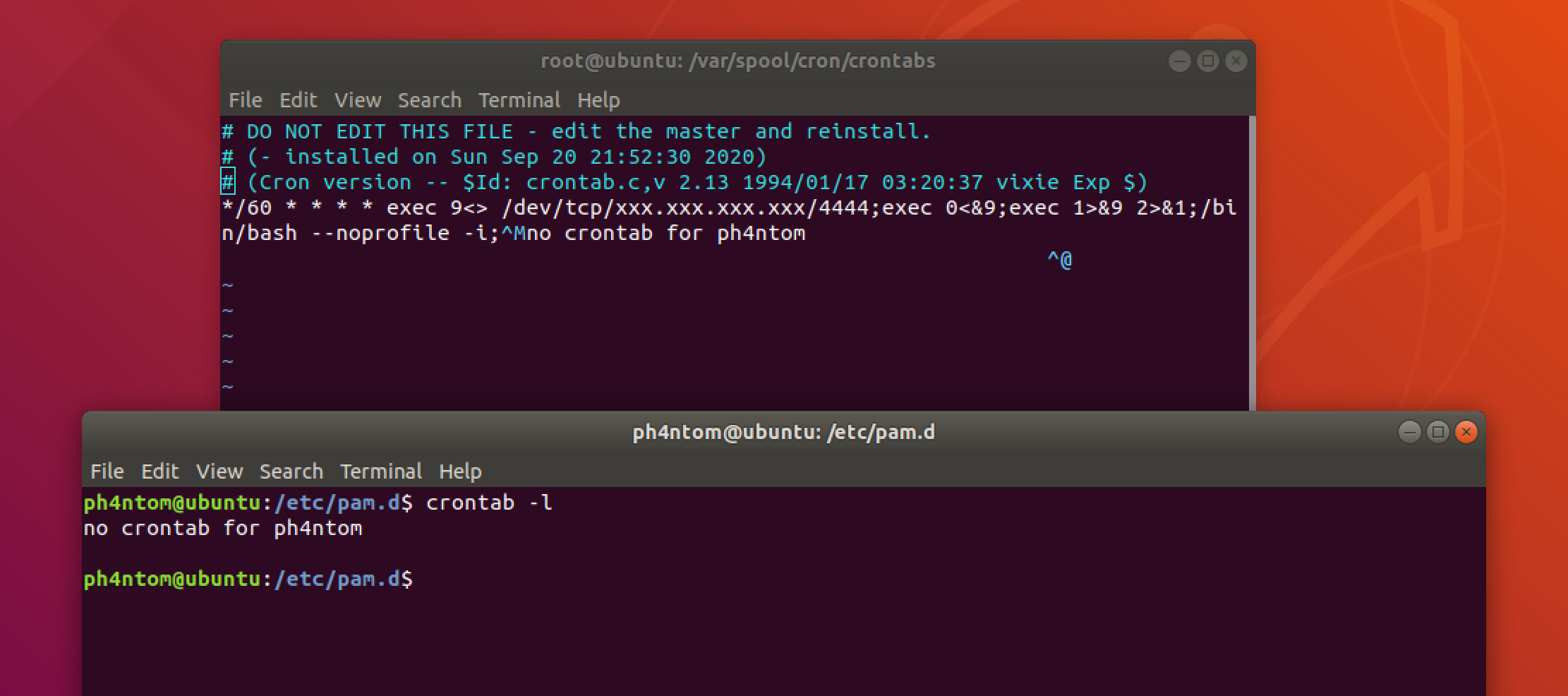Click the 'Cron version' comment line

point(685,182)
